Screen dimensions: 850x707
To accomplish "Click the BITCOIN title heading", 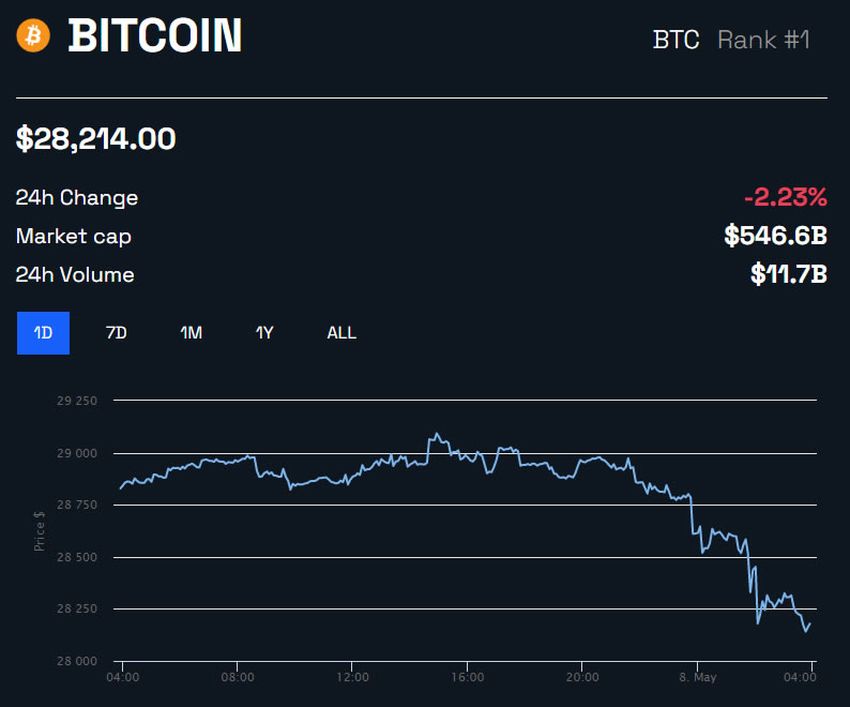I will coord(155,37).
